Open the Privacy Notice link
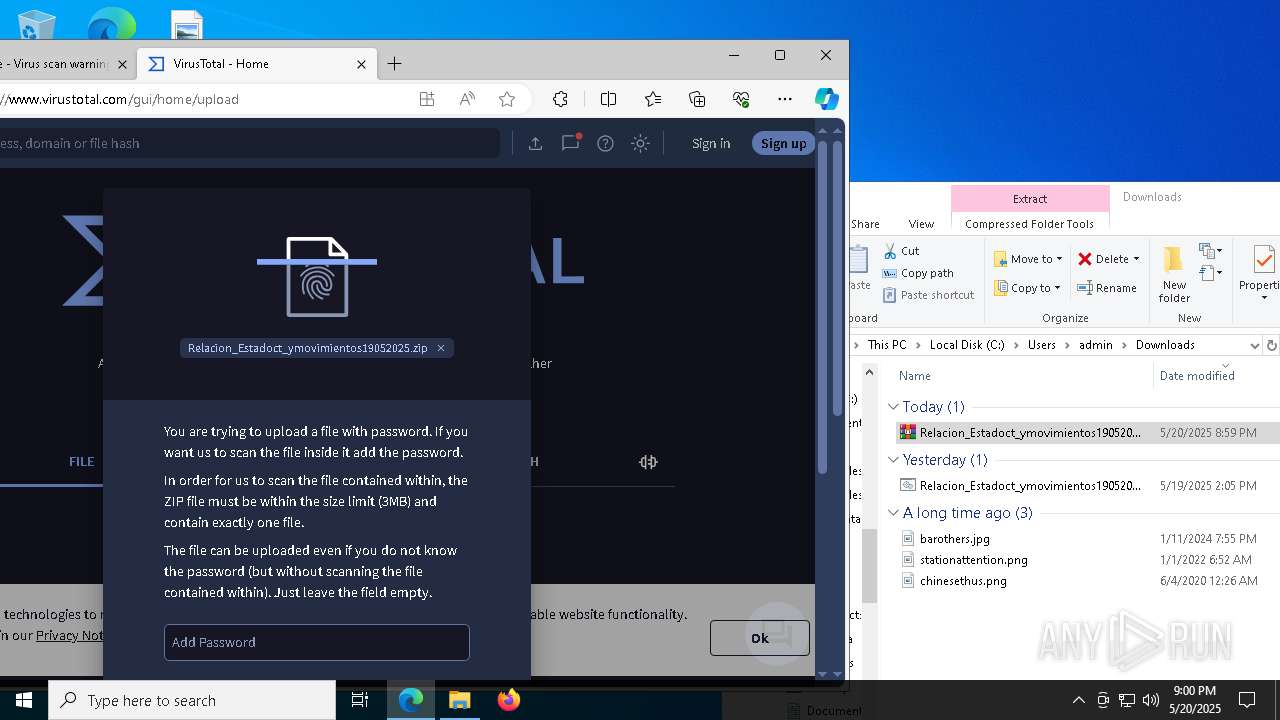1280x720 pixels. (x=69, y=635)
